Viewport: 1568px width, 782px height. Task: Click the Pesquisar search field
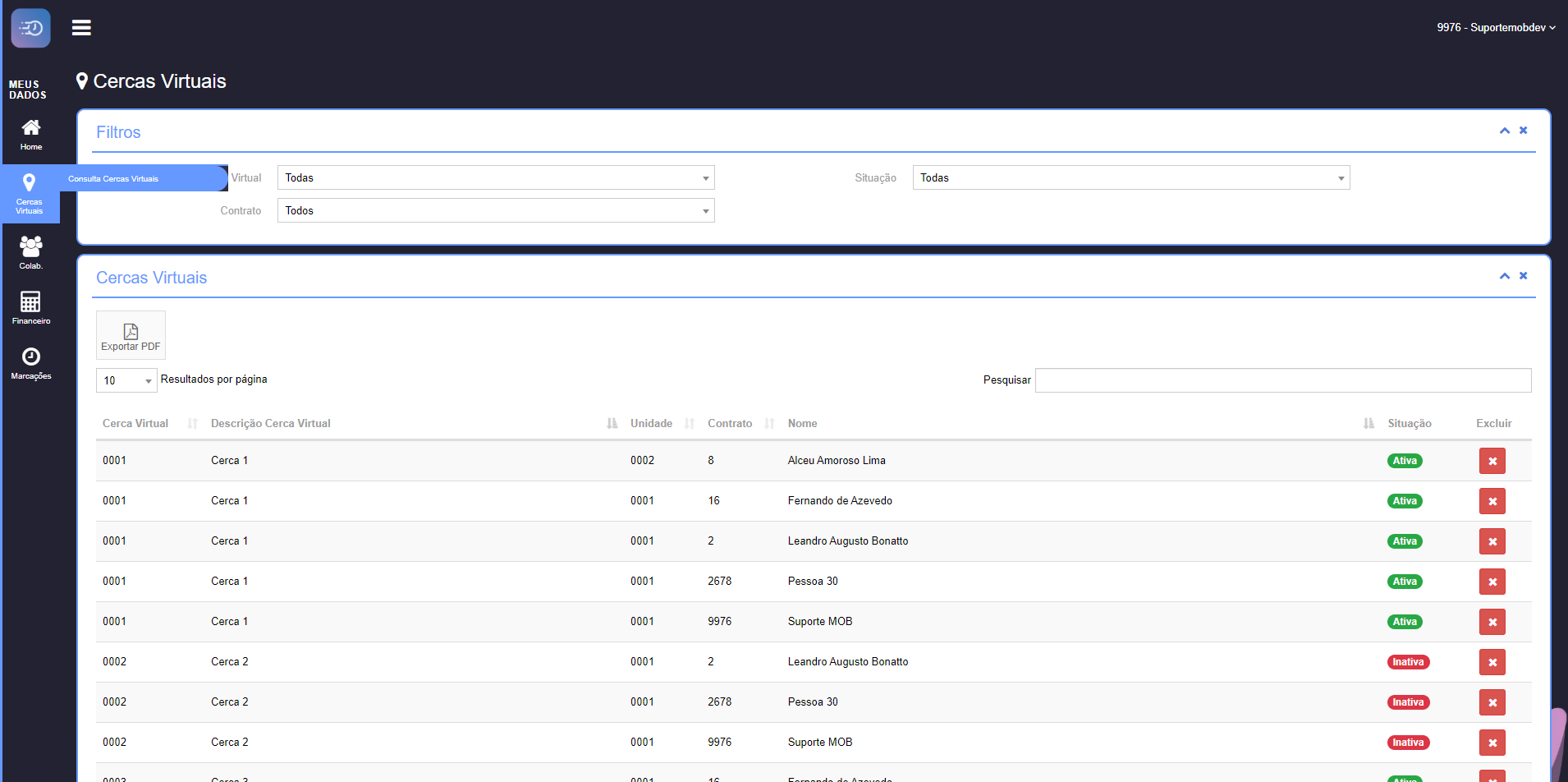tap(1283, 380)
